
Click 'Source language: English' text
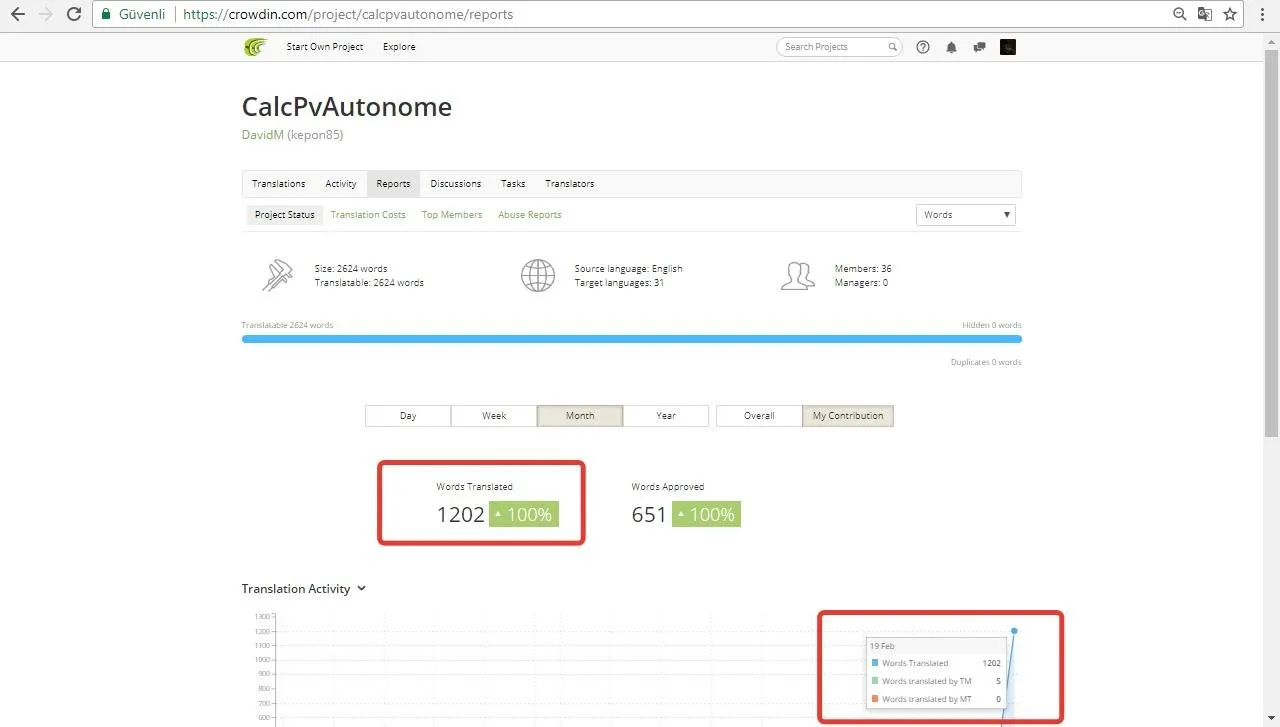coord(628,269)
